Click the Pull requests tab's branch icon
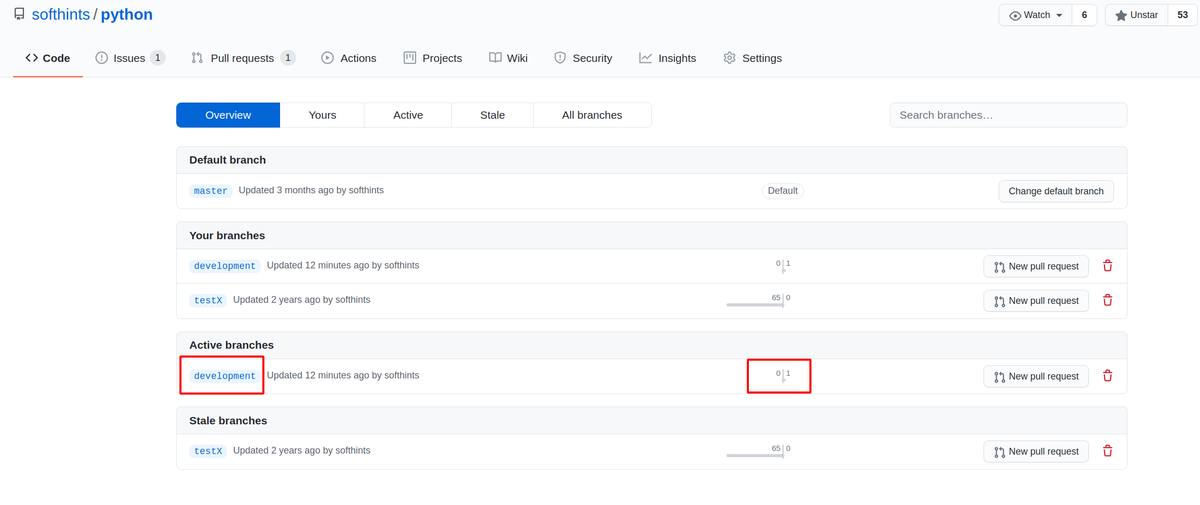This screenshot has width=1200, height=505. (x=197, y=58)
